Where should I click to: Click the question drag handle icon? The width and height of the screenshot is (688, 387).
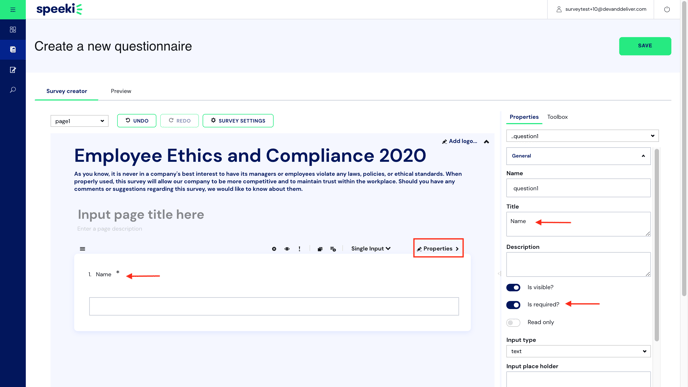pos(82,249)
